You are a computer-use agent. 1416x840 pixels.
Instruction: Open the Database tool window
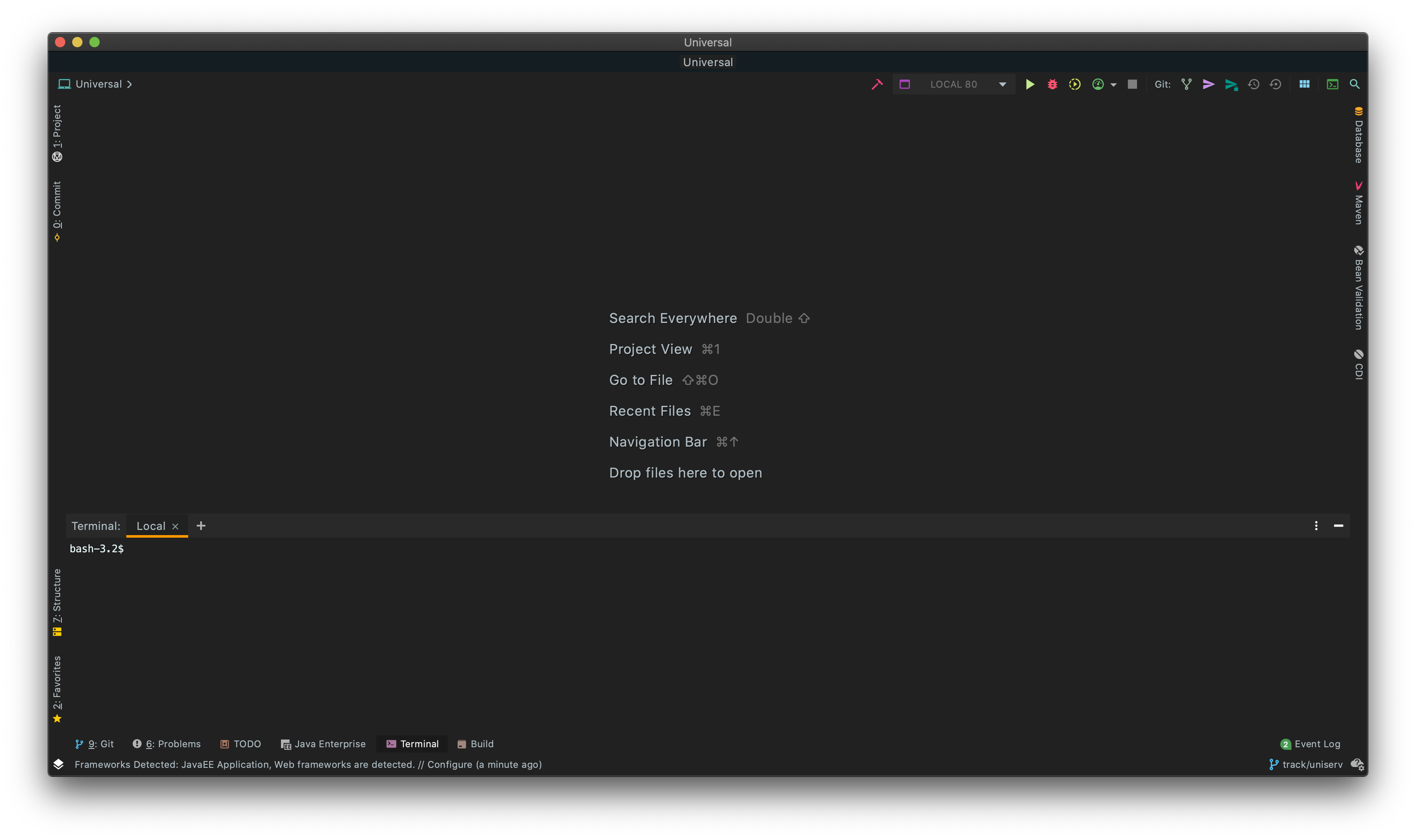(x=1358, y=135)
